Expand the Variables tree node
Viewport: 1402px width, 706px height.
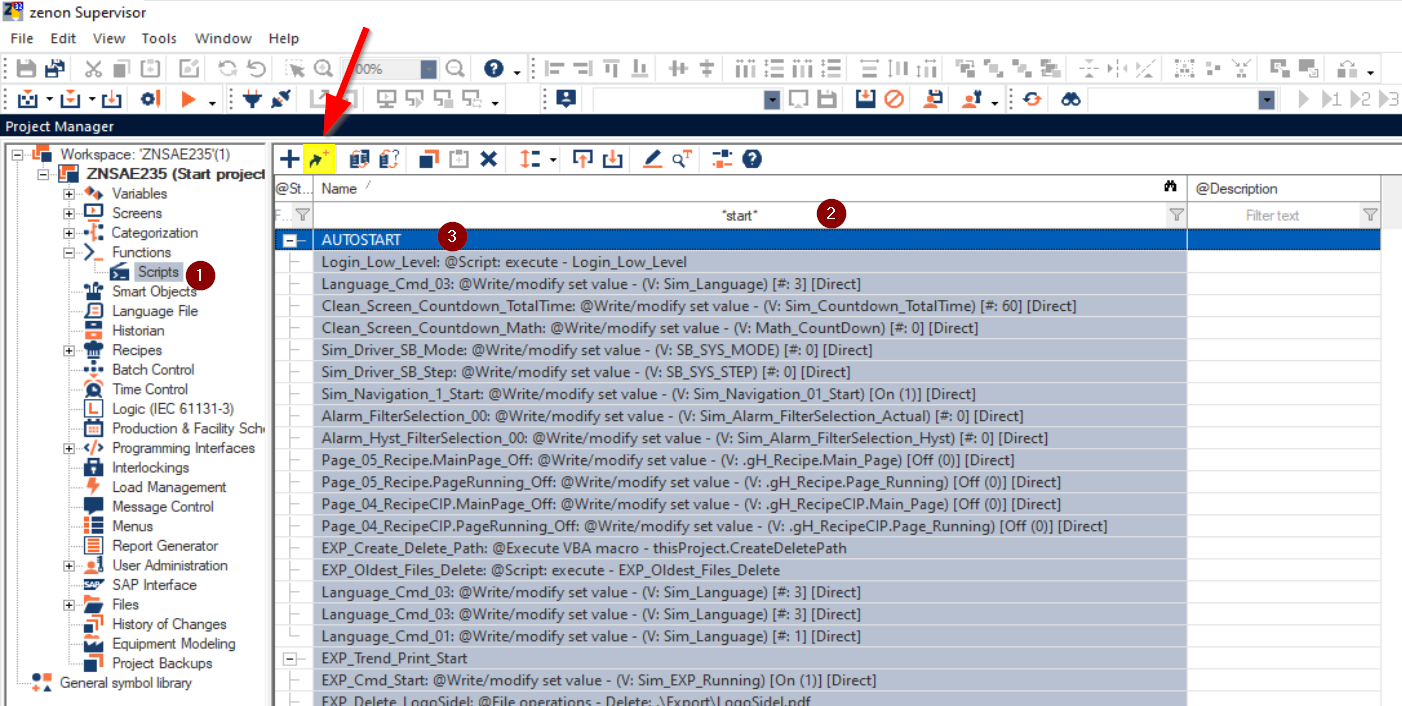tap(69, 194)
